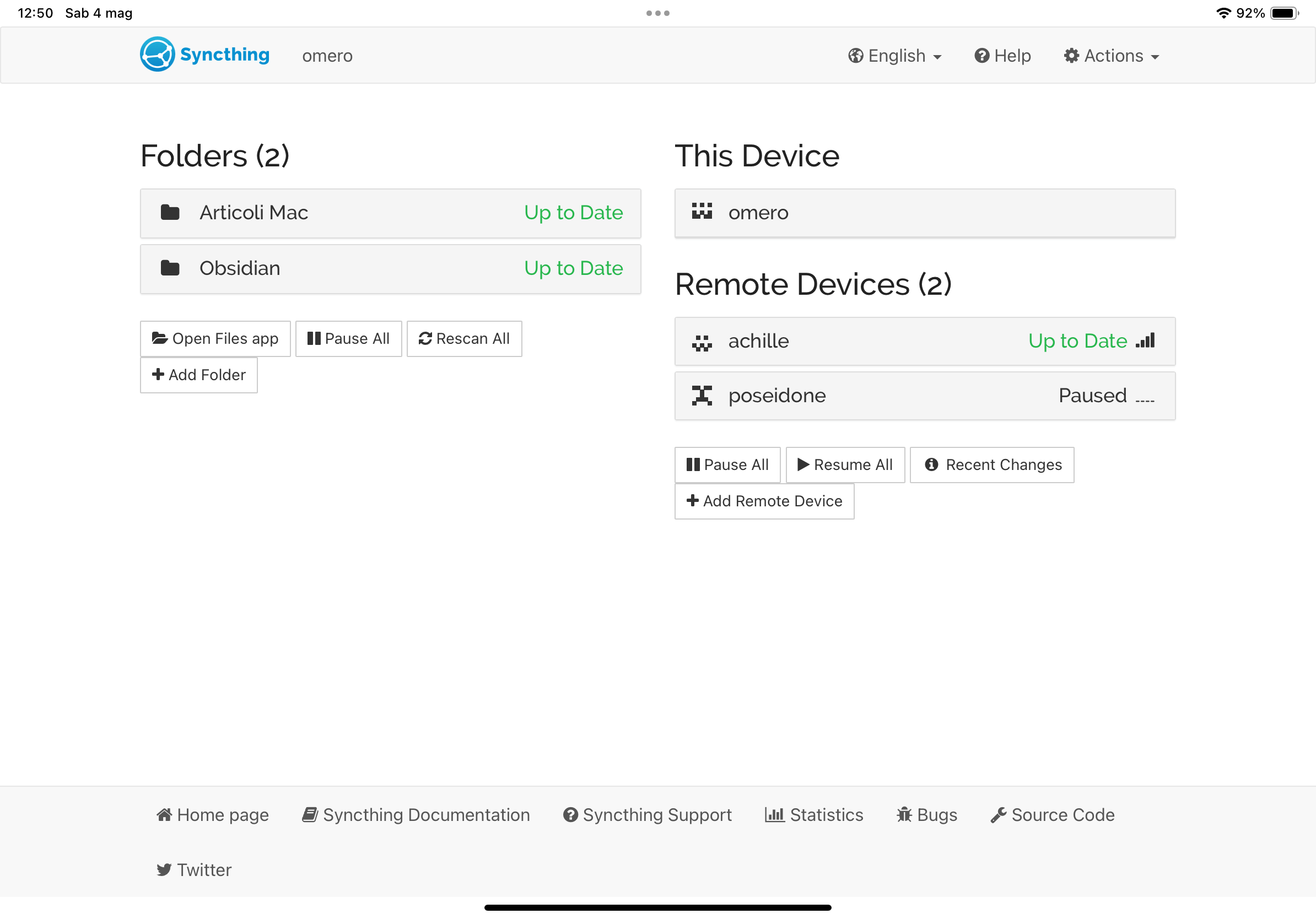1316x919 pixels.
Task: Click achille's connection signal-strength icon
Action: (x=1145, y=340)
